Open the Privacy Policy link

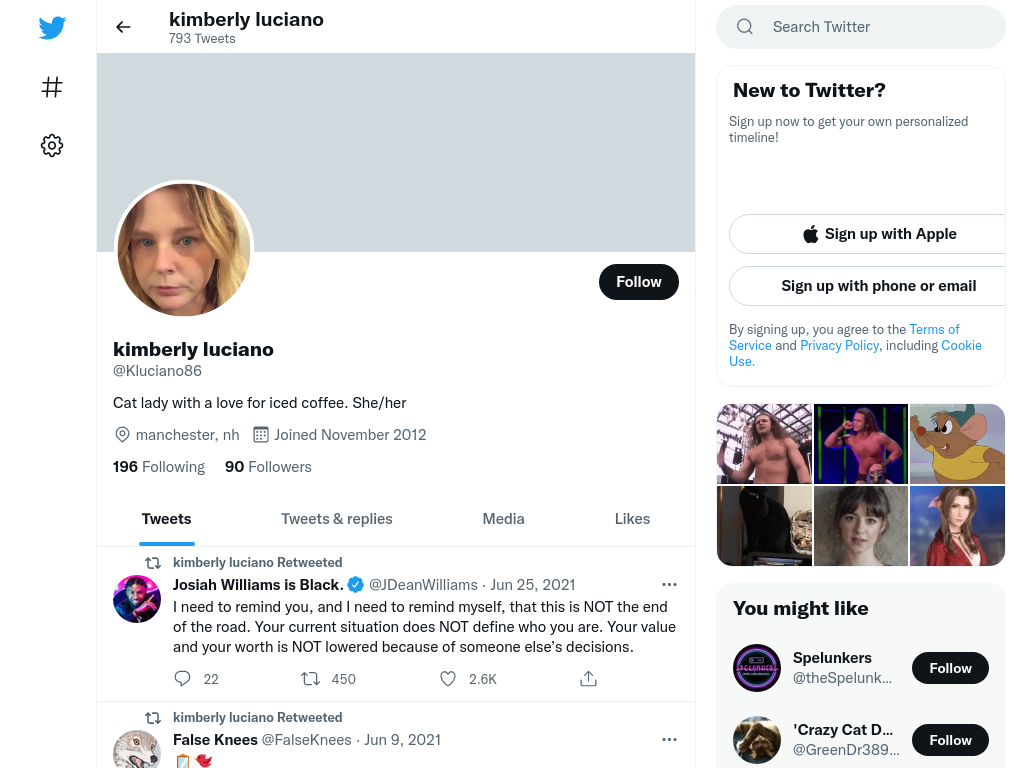[839, 345]
